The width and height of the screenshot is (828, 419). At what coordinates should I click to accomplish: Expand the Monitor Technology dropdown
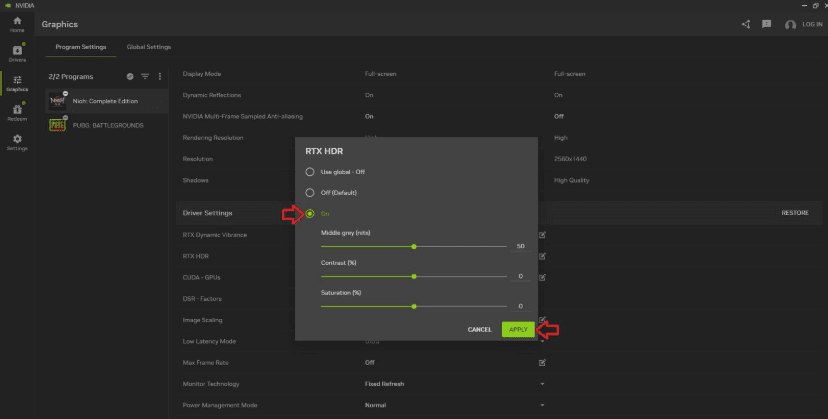542,384
